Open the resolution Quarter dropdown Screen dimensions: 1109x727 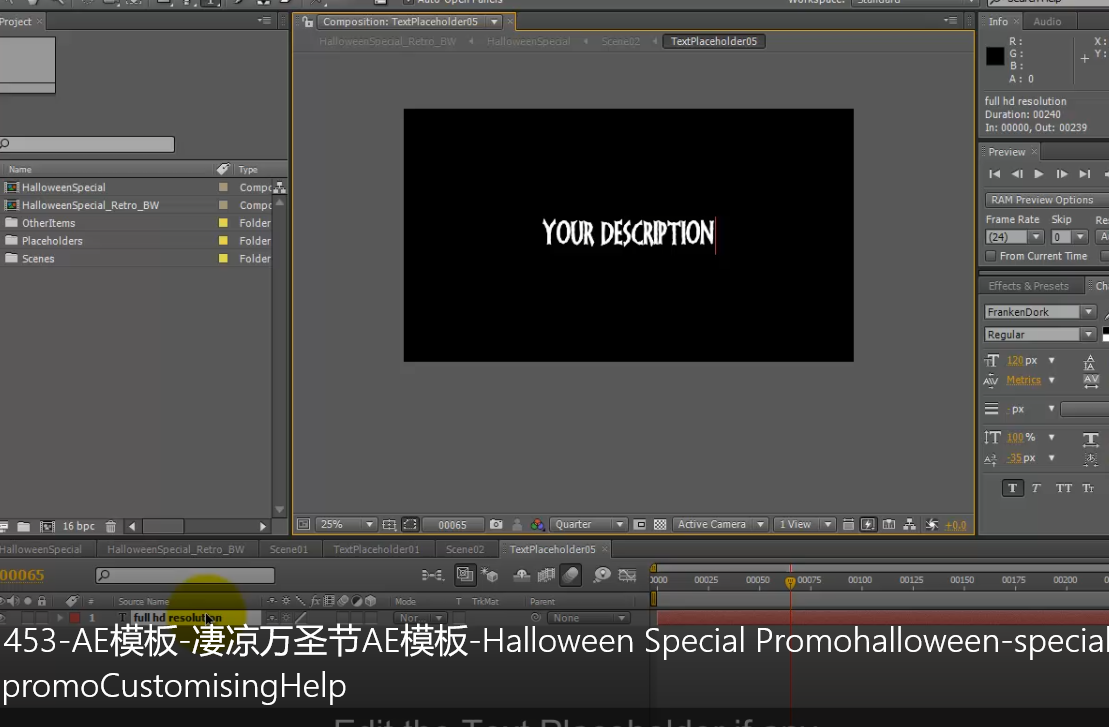(588, 524)
